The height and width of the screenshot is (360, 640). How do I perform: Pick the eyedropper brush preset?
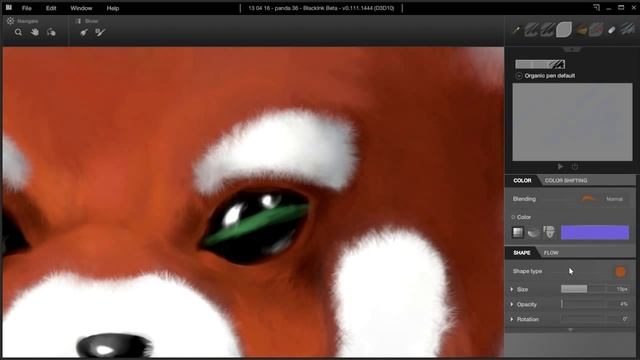pyautogui.click(x=516, y=30)
